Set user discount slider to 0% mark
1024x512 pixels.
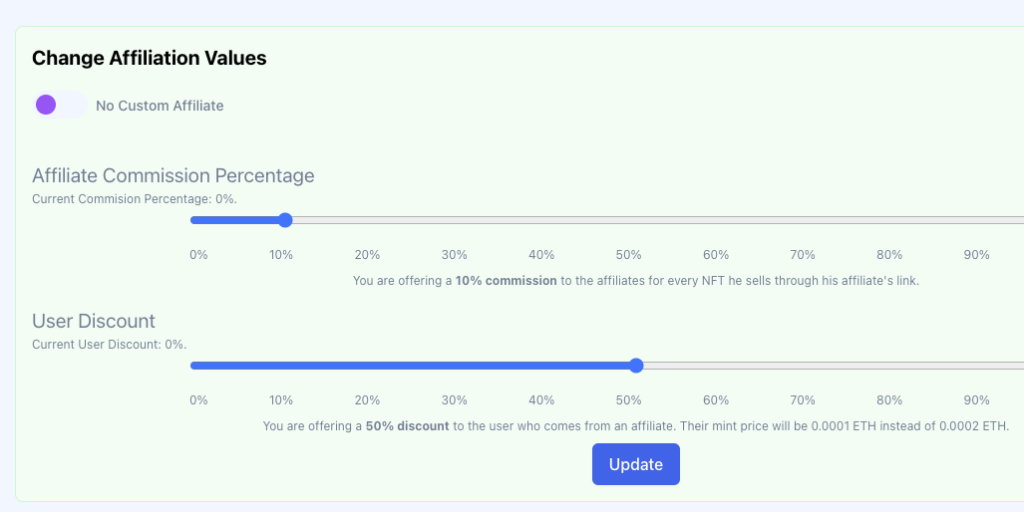click(x=197, y=365)
